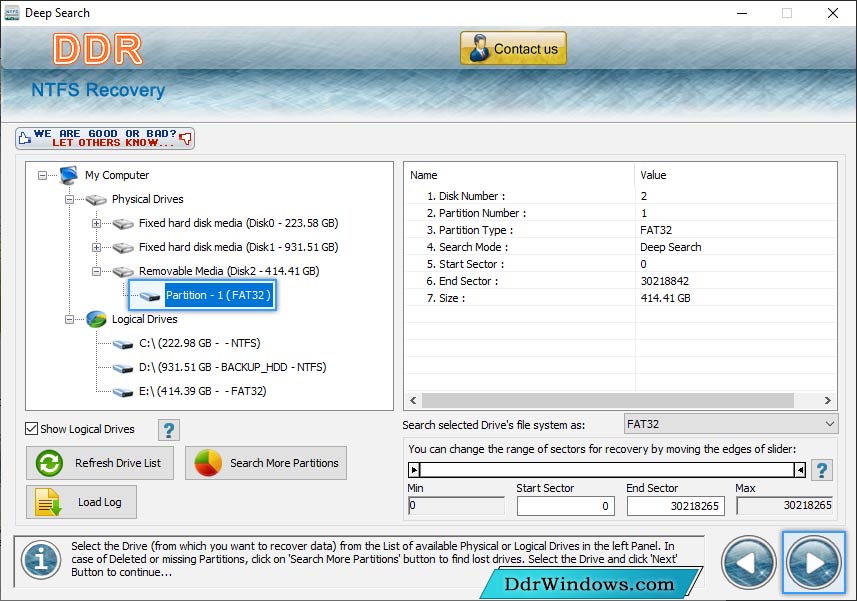The width and height of the screenshot is (857, 601).
Task: Click the '5. Start Sector :' row label
Action: tap(466, 264)
